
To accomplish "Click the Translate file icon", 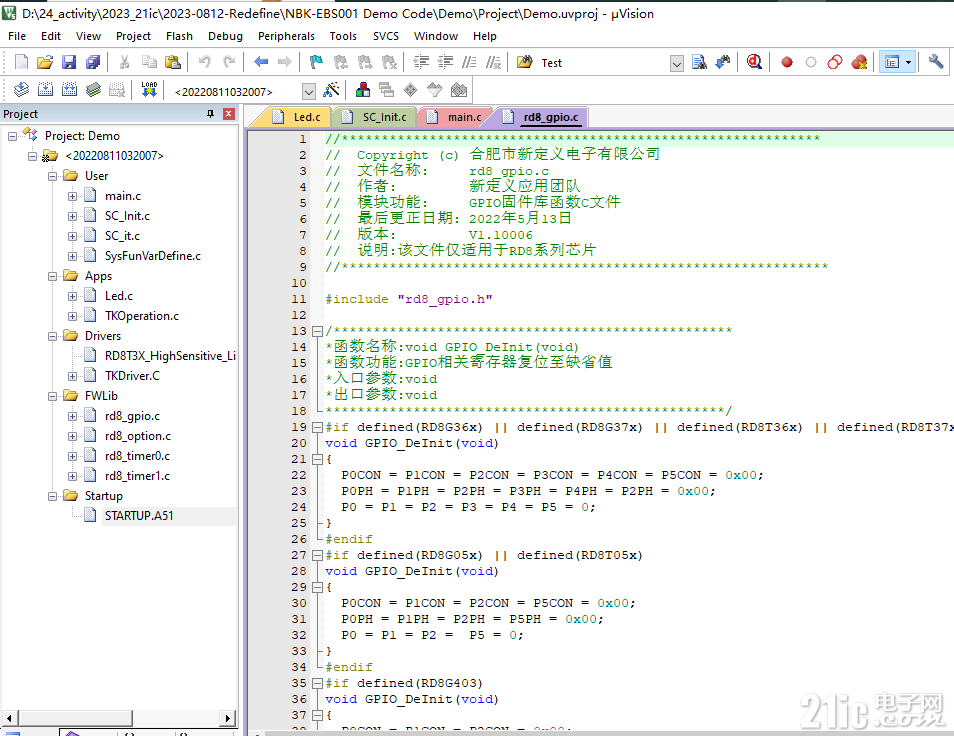I will point(21,90).
